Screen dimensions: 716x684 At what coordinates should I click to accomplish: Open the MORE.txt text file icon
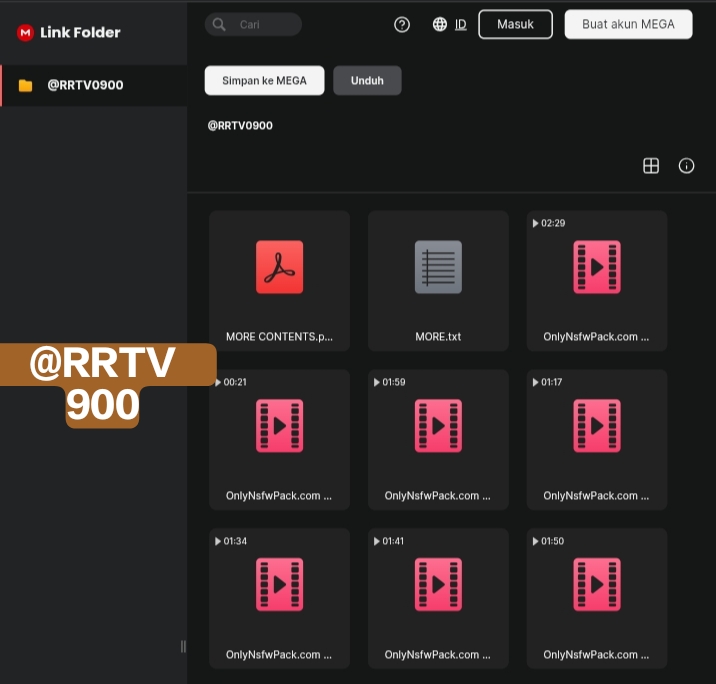438,267
